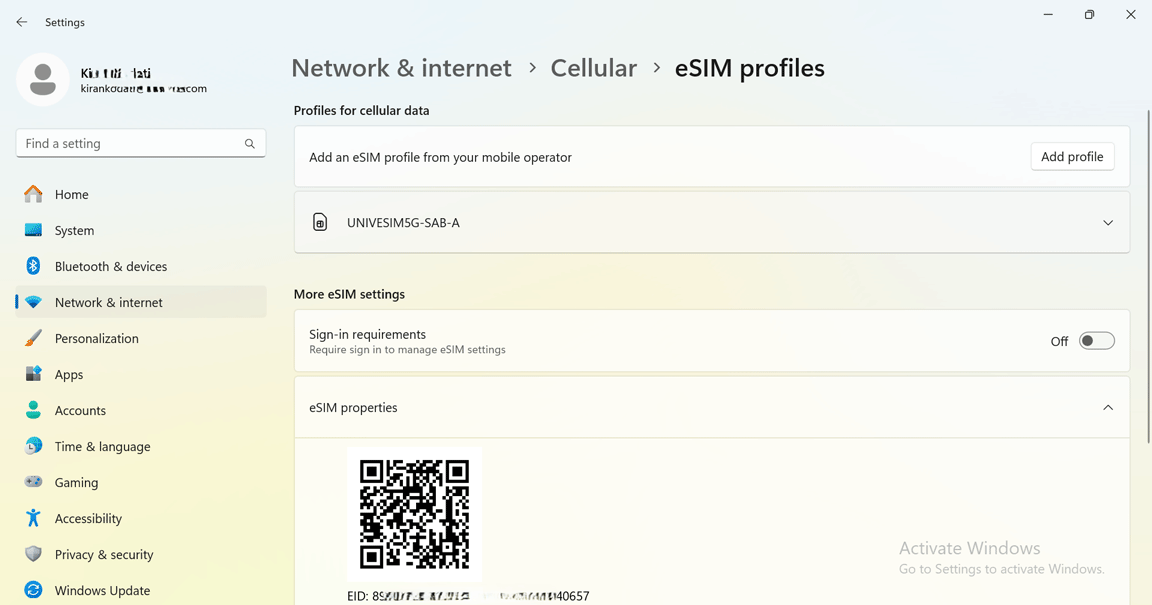This screenshot has width=1152, height=605.
Task: Click the Add profile button
Action: click(1072, 157)
